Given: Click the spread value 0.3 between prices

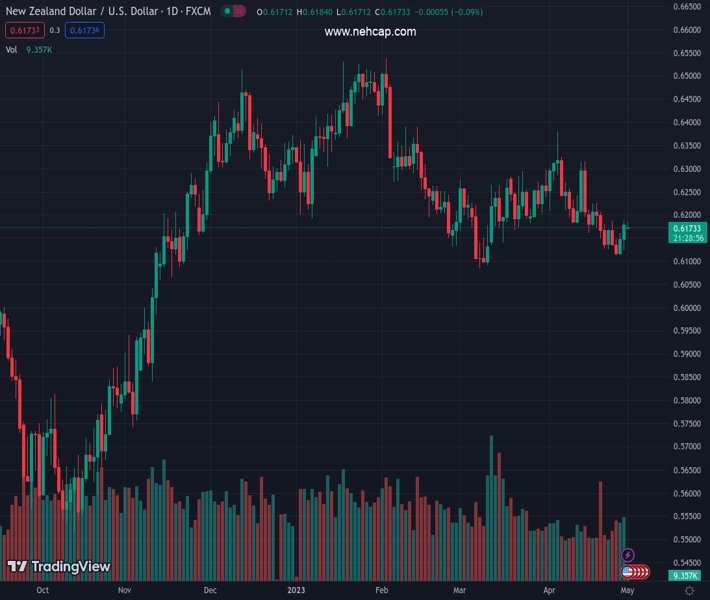Looking at the screenshot, I should (x=54, y=30).
